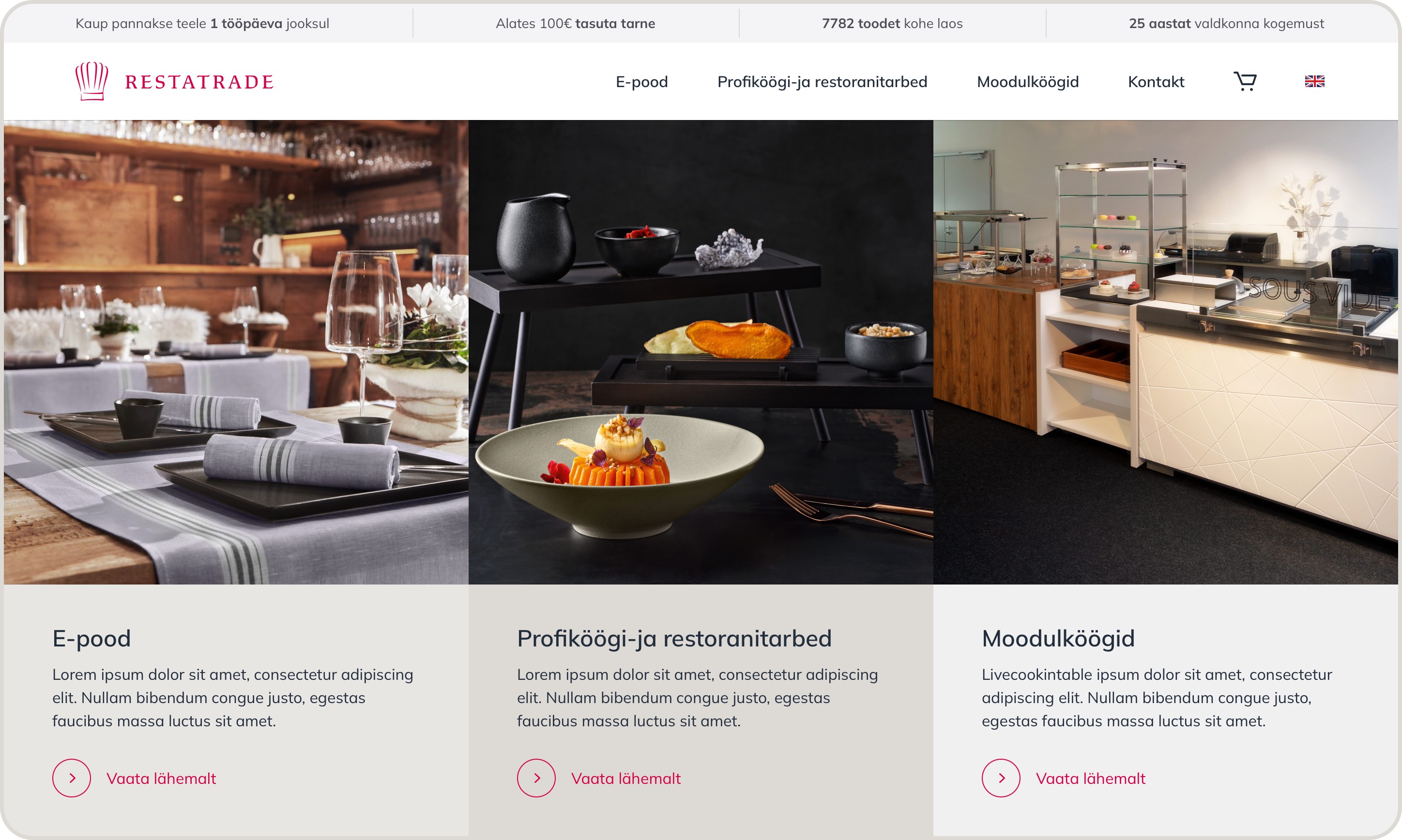Open Profiköögi-ja restoranitarbed in the navigation

(822, 81)
